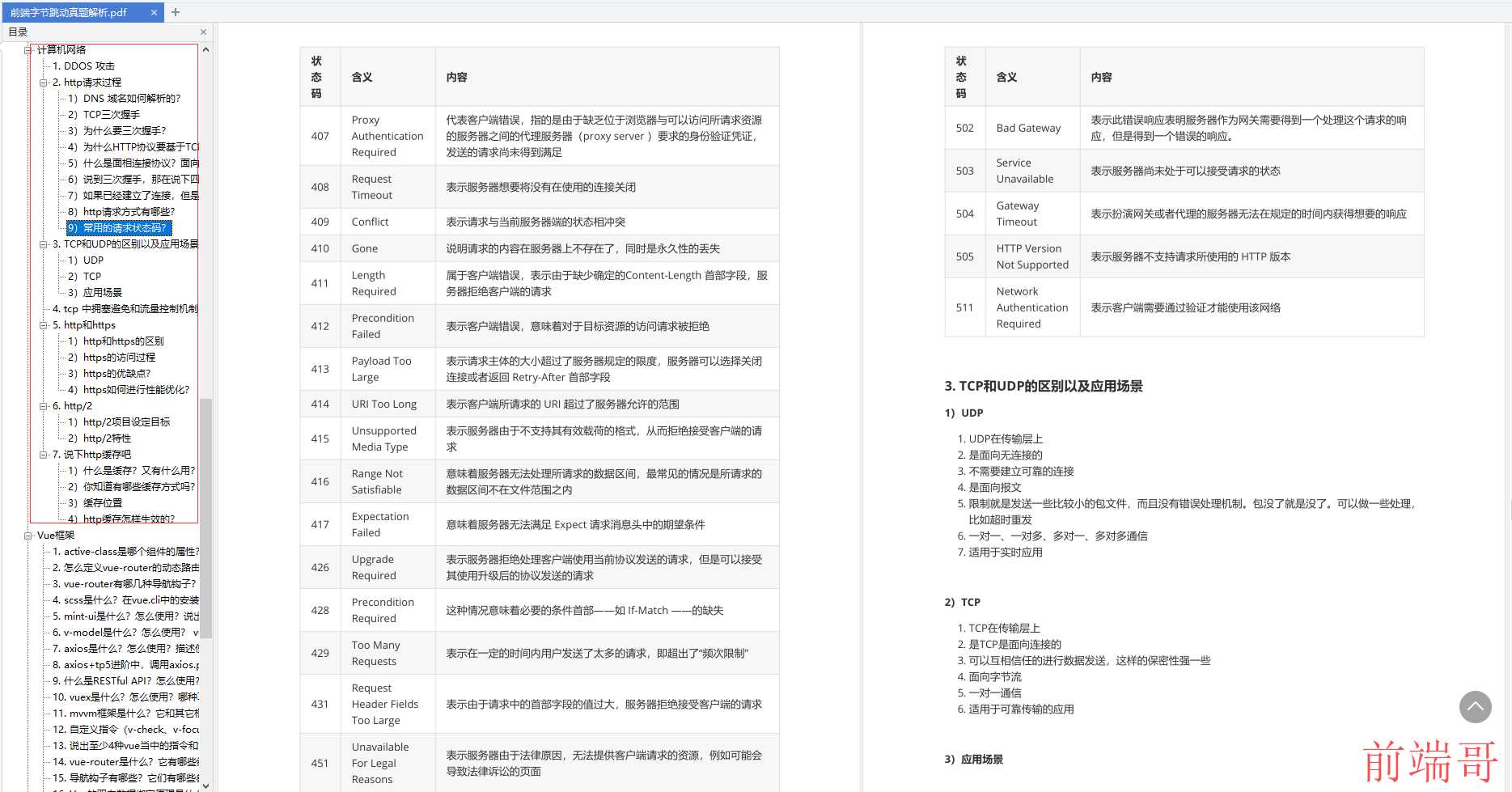Open outline entry 8) http请求方式有哪些?

click(121, 212)
